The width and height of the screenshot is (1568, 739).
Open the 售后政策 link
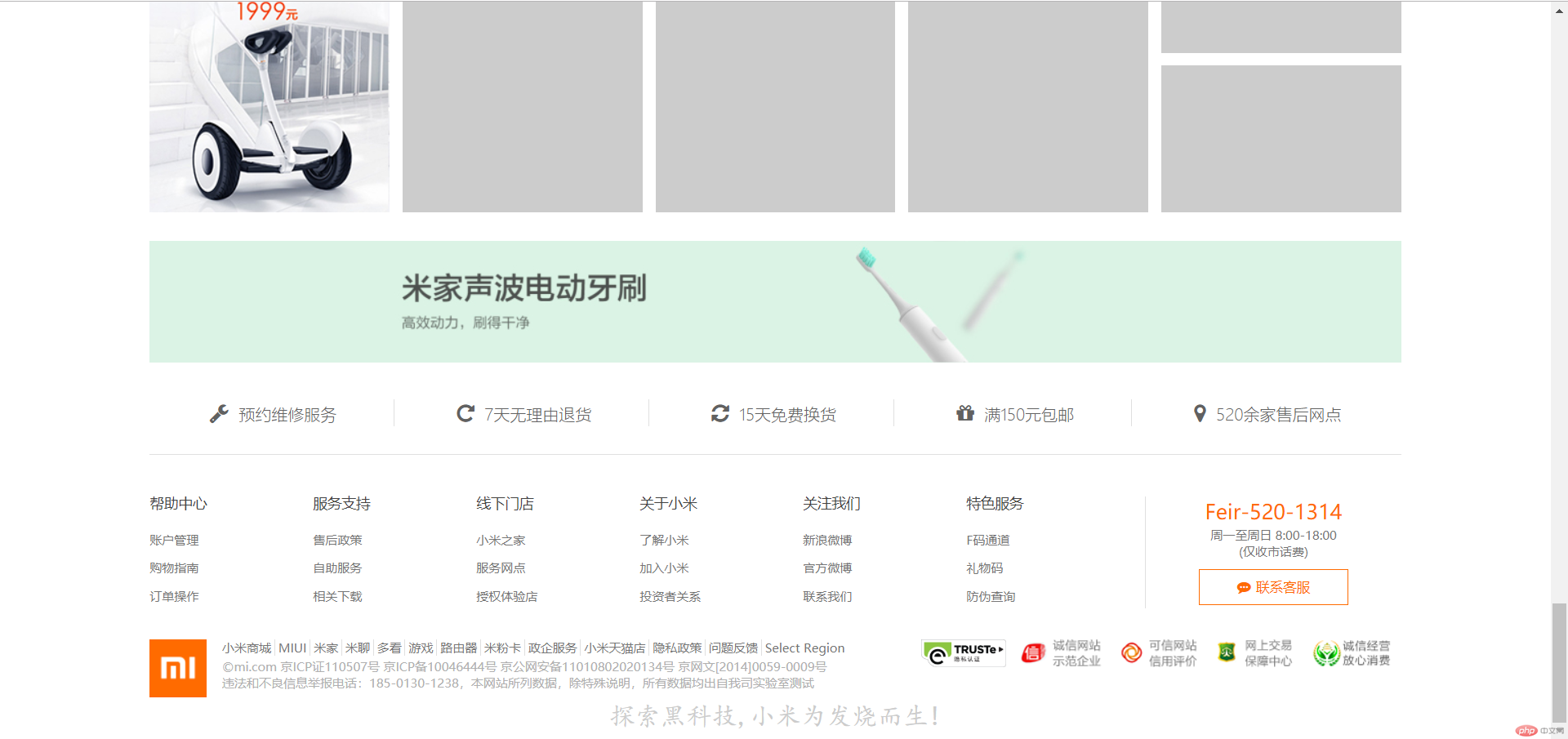pos(337,540)
